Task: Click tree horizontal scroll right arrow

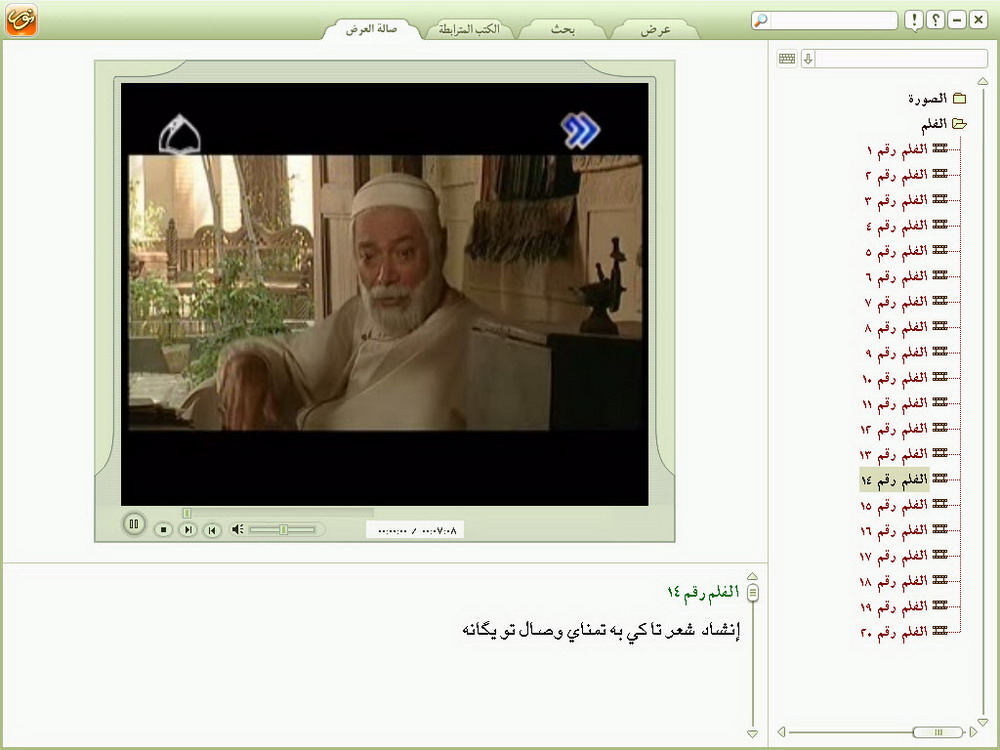Action: pyautogui.click(x=973, y=732)
